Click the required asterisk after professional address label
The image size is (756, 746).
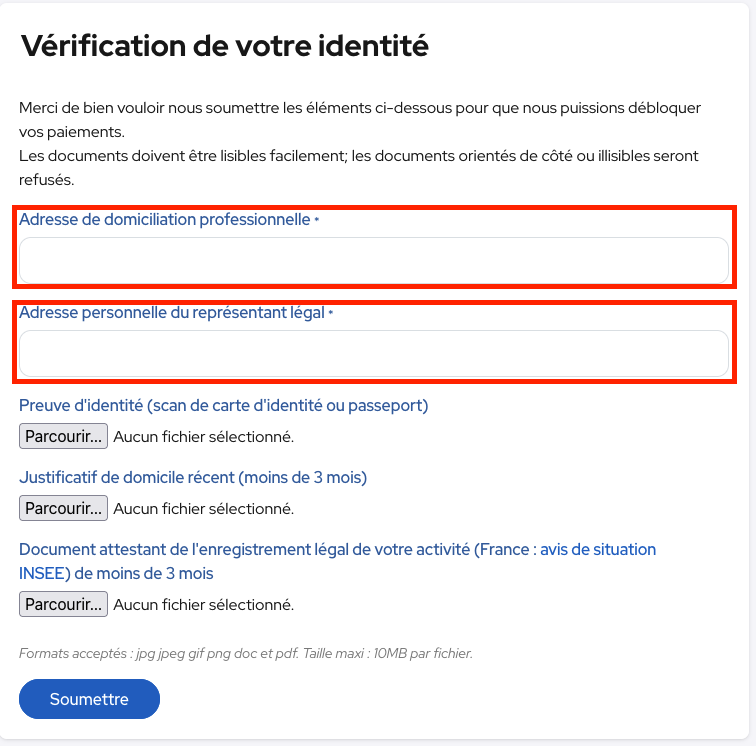(317, 219)
